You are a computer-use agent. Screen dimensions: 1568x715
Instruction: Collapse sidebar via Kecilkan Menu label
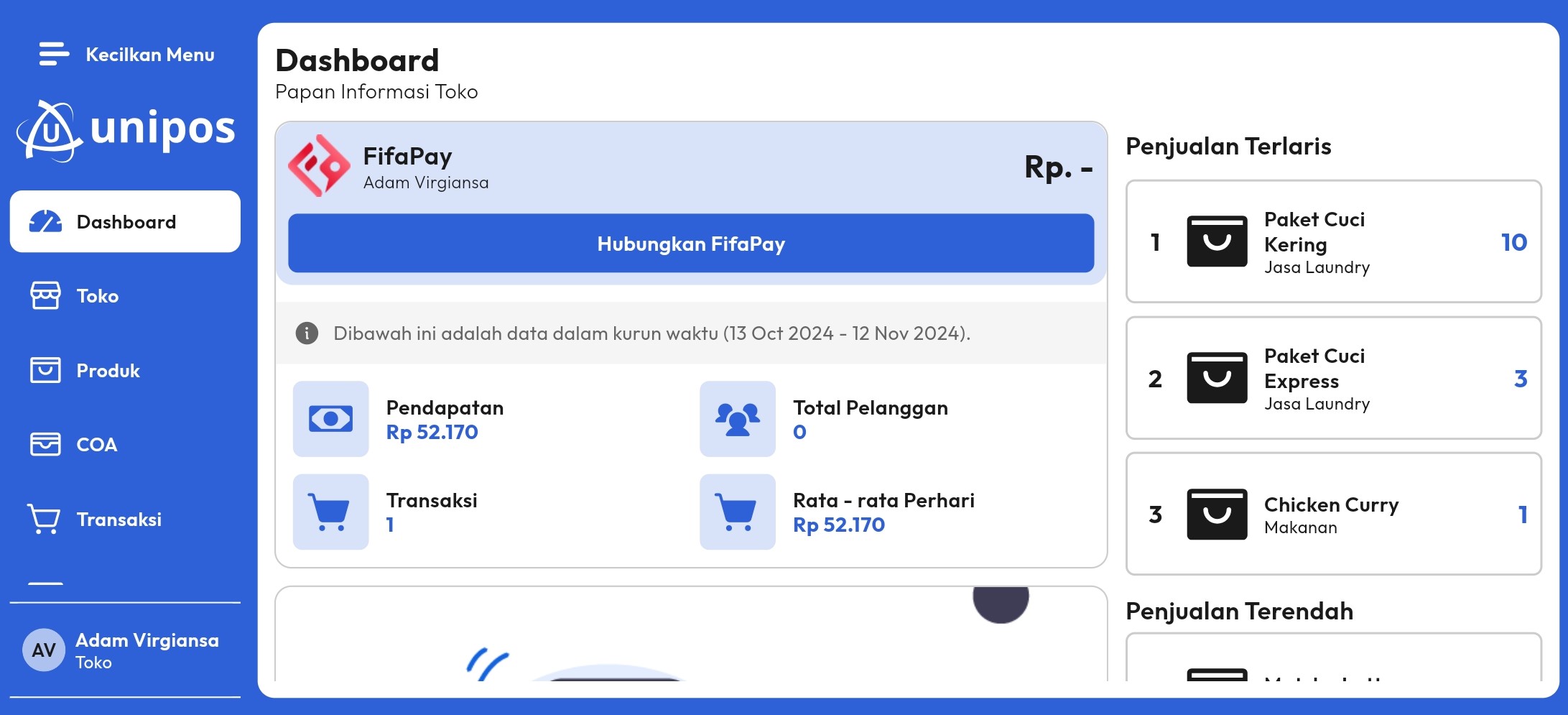150,55
